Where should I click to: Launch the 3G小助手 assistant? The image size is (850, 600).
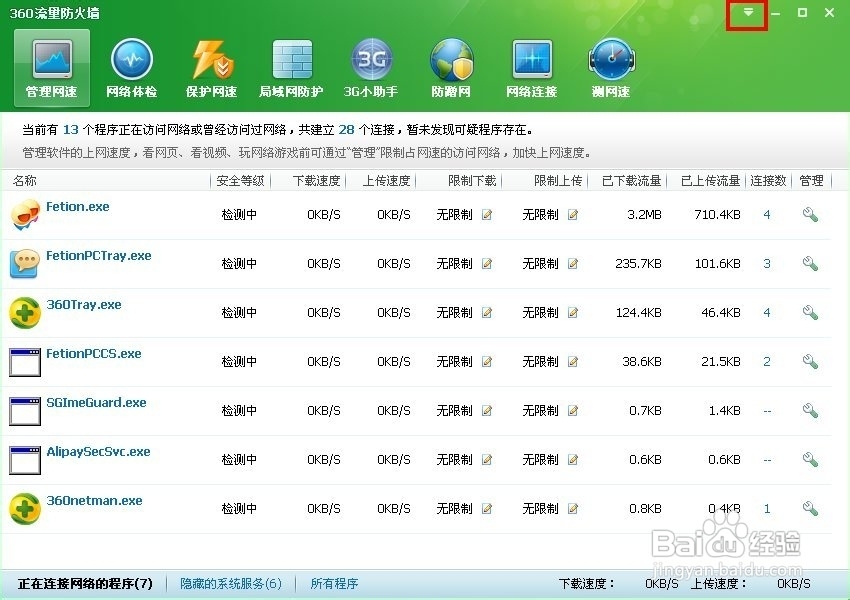(x=371, y=65)
